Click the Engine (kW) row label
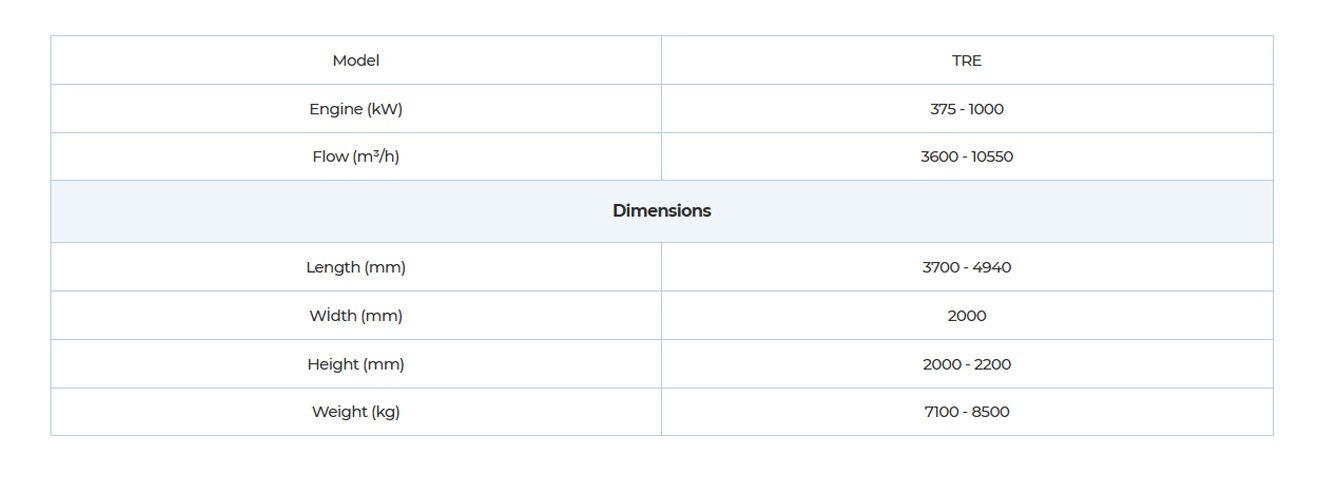The image size is (1320, 478). pyautogui.click(x=356, y=109)
